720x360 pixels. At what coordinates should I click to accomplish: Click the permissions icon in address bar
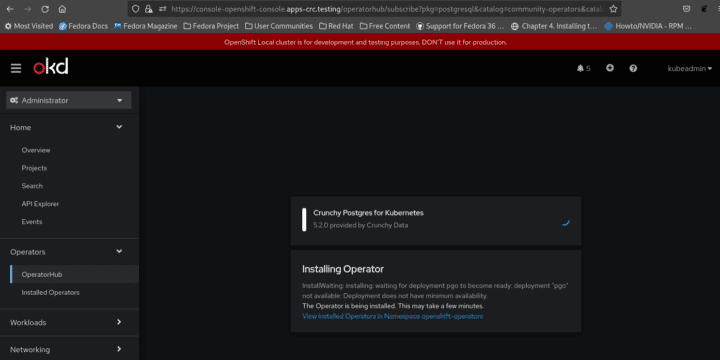(162, 9)
